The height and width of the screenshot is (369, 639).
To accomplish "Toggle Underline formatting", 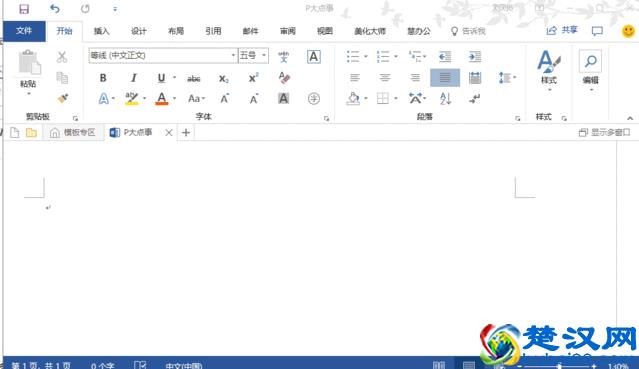I will (x=161, y=77).
